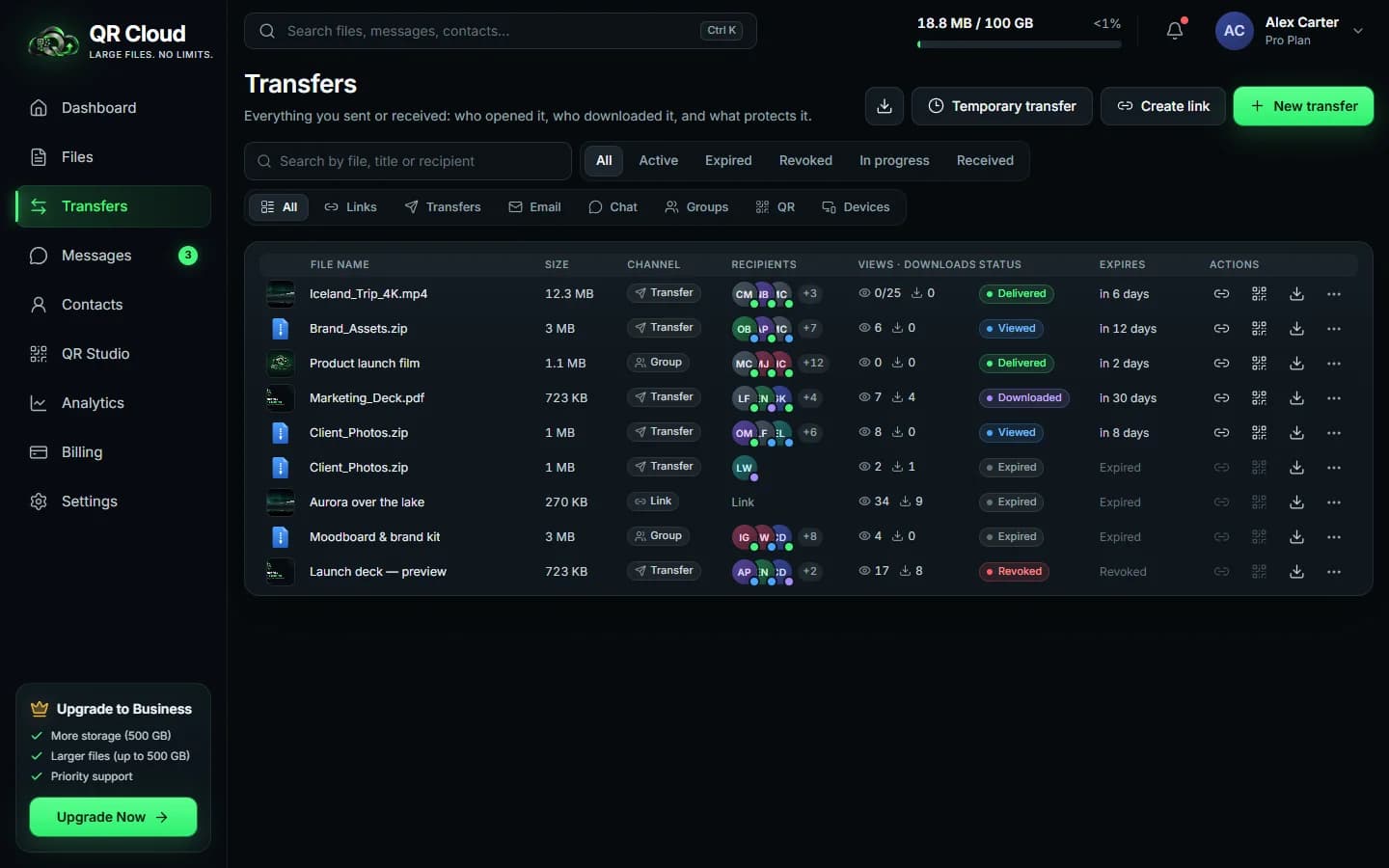1389x868 pixels.
Task: Go to Messages section
Action: point(114,256)
